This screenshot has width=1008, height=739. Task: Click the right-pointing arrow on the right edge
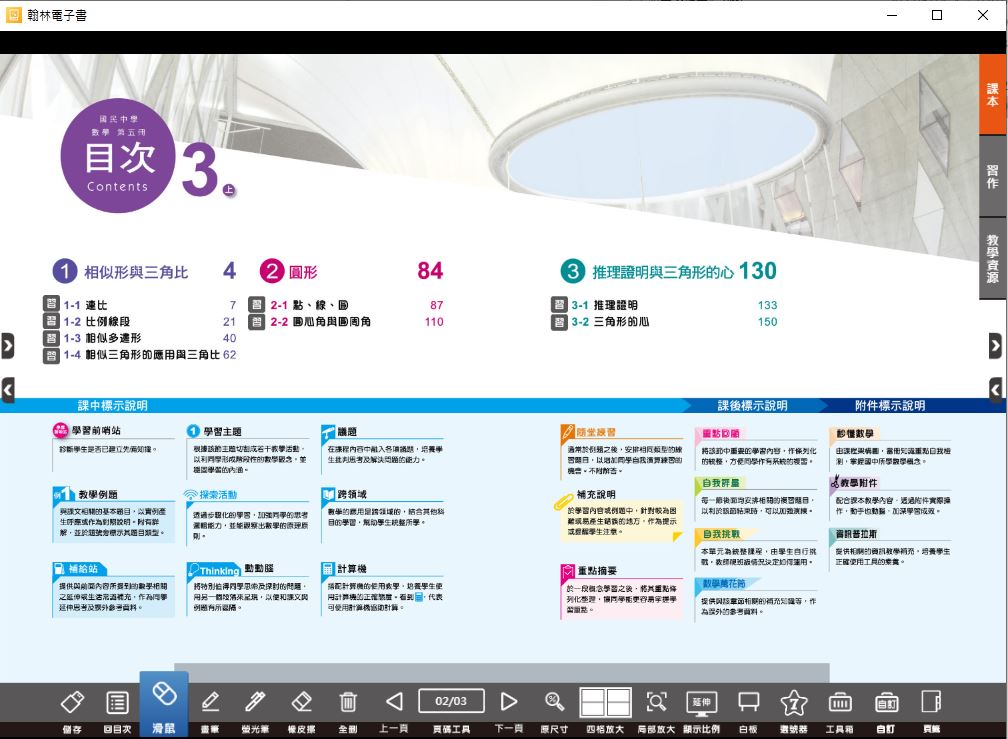pyautogui.click(x=995, y=346)
